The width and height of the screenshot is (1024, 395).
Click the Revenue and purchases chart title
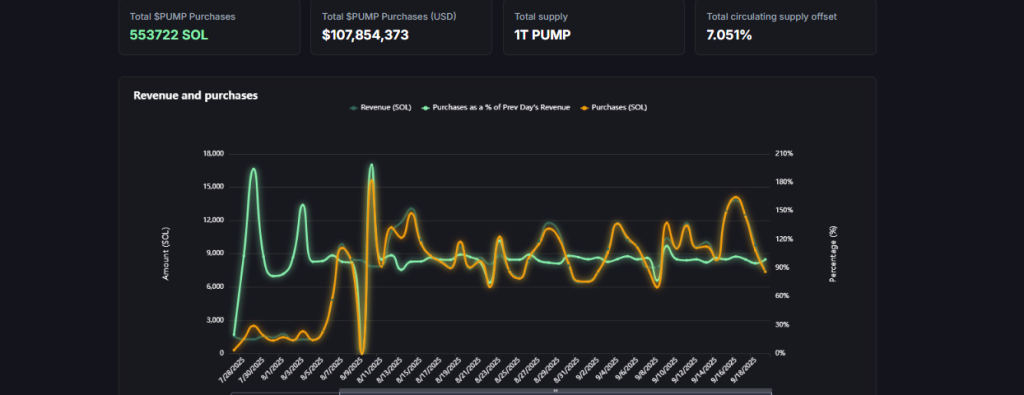point(195,95)
